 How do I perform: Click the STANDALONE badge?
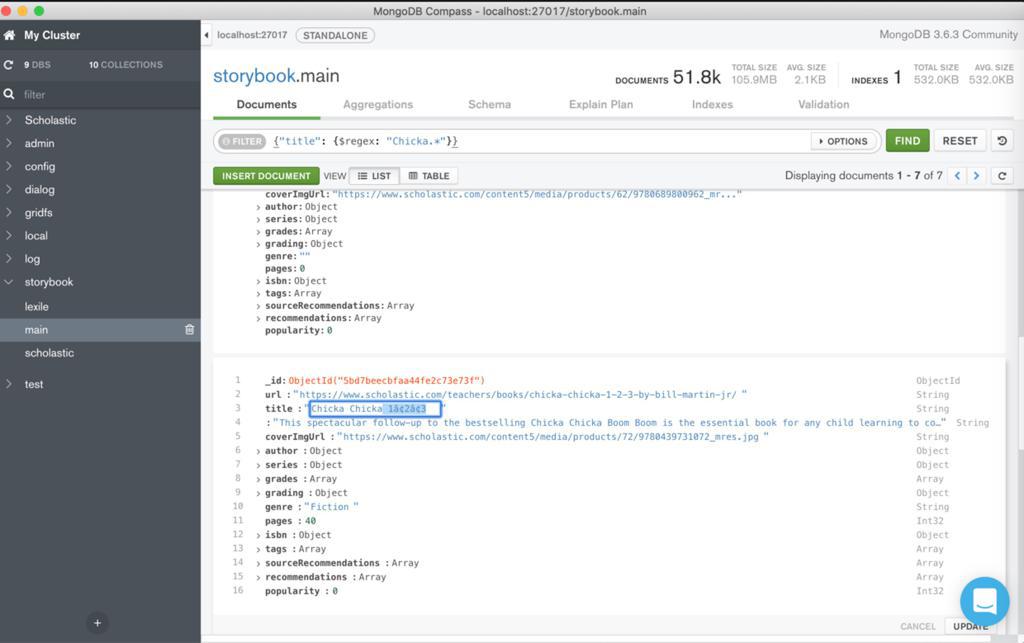pyautogui.click(x=335, y=35)
